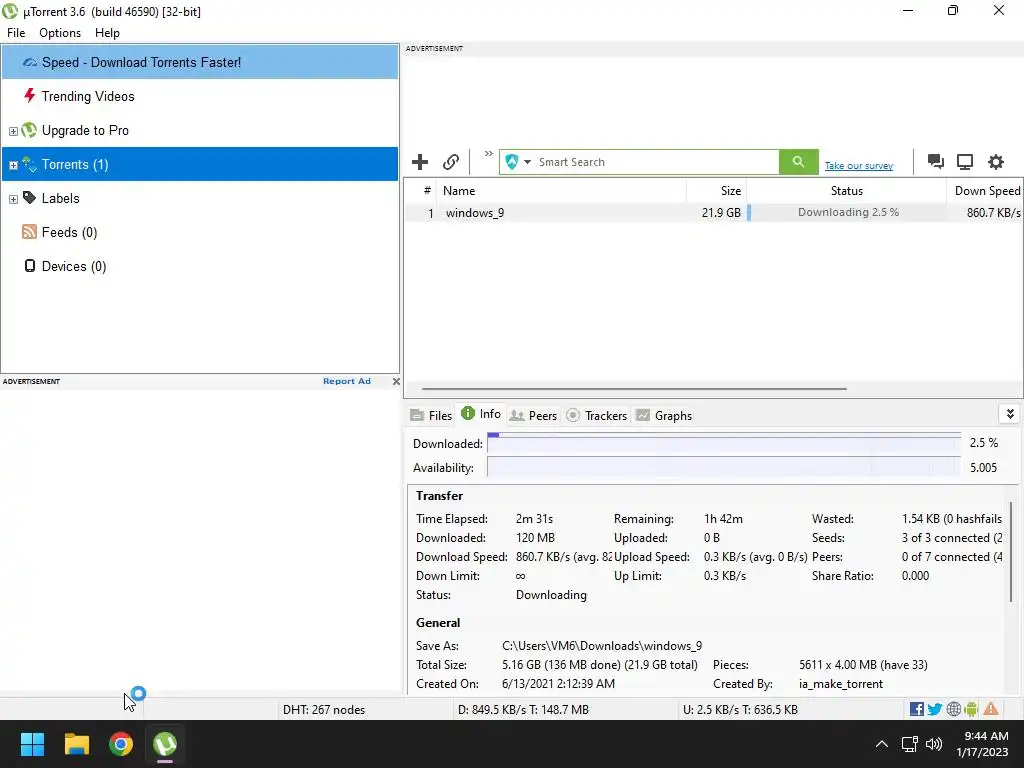Sort by the Name column header
The image size is (1024, 768).
pyautogui.click(x=562, y=191)
